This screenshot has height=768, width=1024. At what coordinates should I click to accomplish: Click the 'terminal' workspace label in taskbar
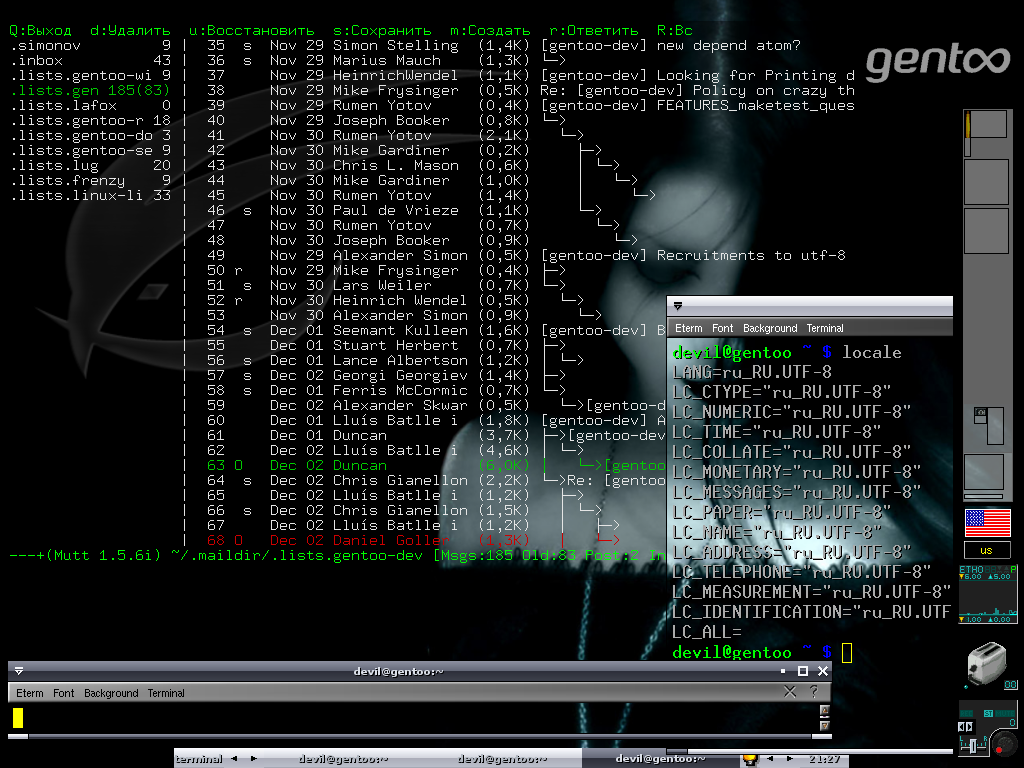click(x=199, y=759)
